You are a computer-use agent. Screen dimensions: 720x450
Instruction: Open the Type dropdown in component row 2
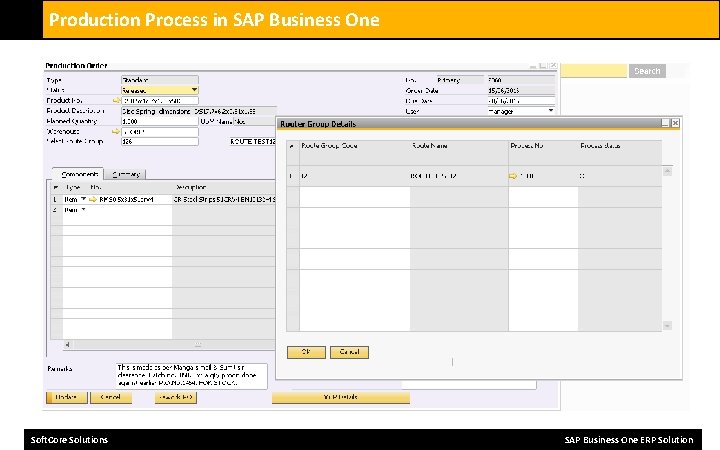click(x=83, y=210)
